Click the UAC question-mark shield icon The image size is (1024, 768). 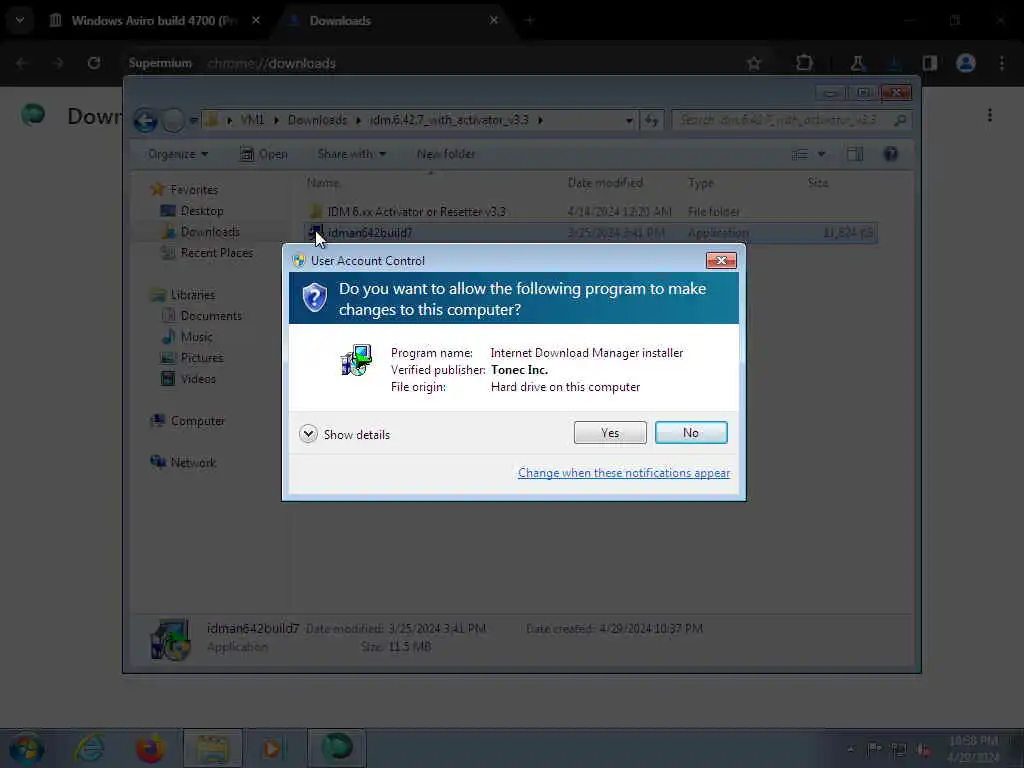315,298
